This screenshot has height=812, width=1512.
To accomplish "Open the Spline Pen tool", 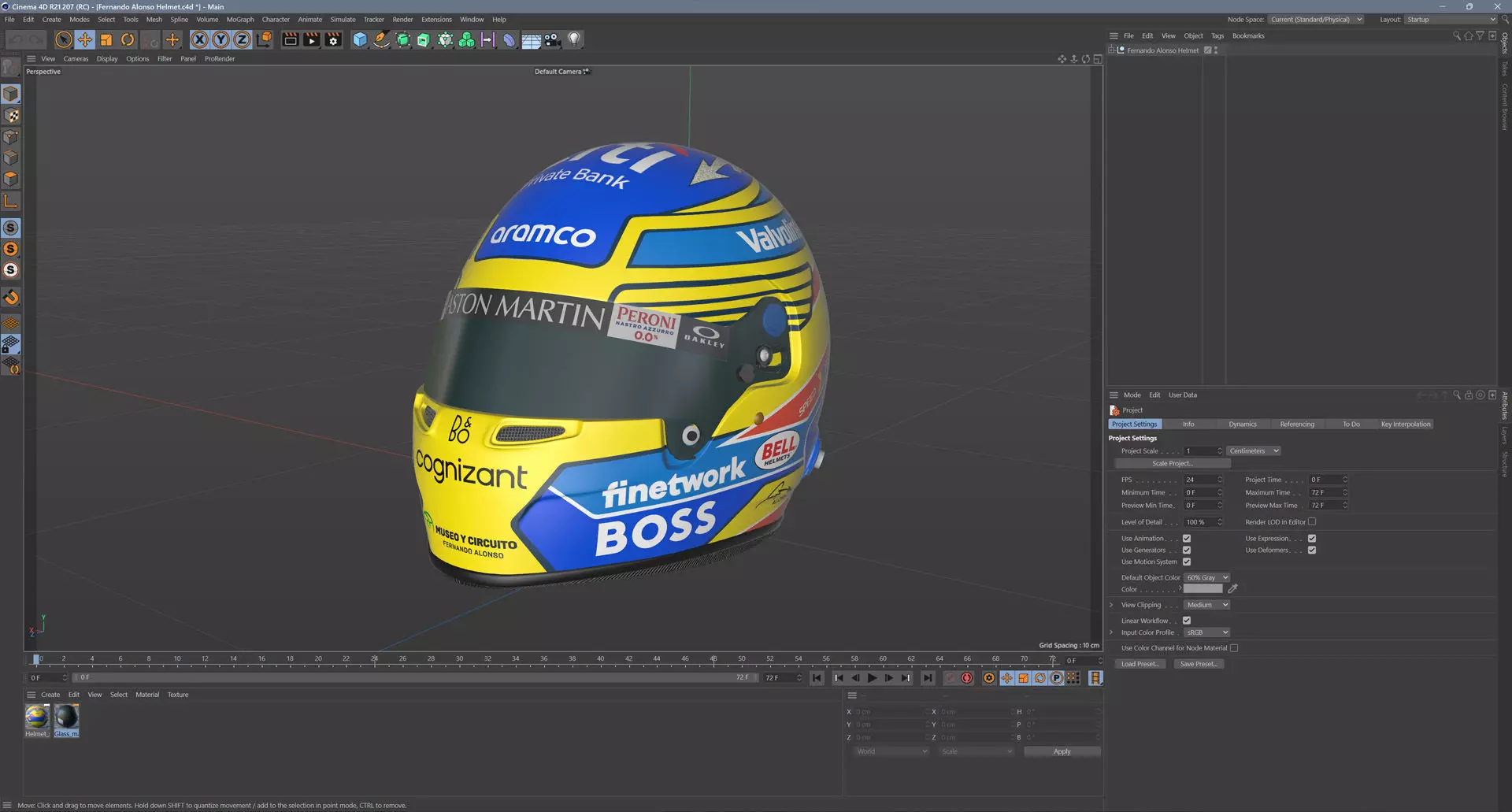I will pos(381,39).
